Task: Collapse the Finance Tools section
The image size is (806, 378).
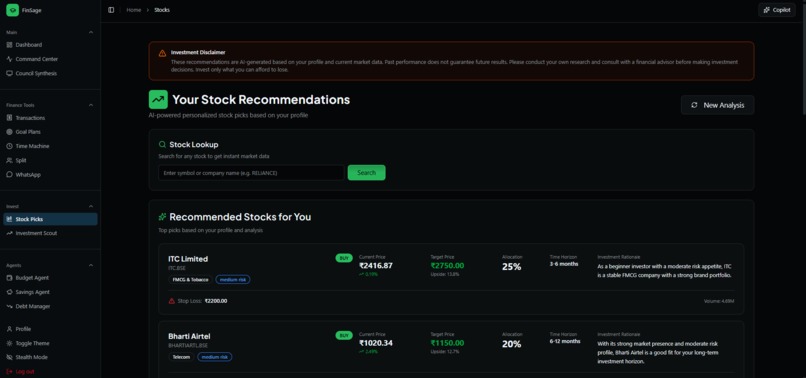Action: tap(91, 105)
